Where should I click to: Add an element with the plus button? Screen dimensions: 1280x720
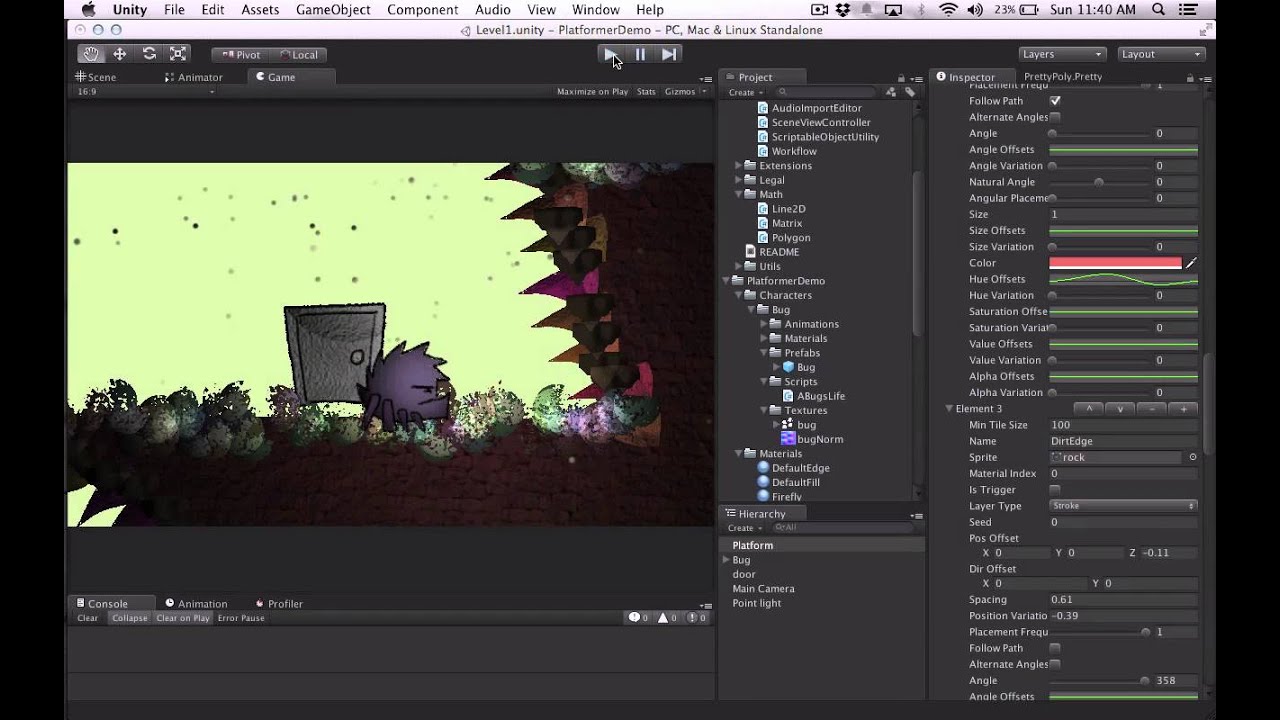click(x=1183, y=409)
